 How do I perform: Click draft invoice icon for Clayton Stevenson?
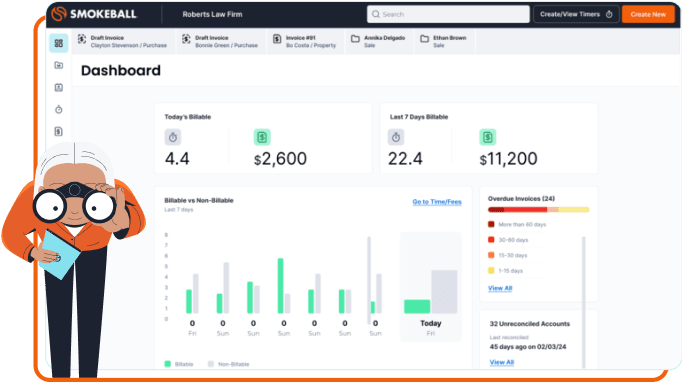[82, 39]
